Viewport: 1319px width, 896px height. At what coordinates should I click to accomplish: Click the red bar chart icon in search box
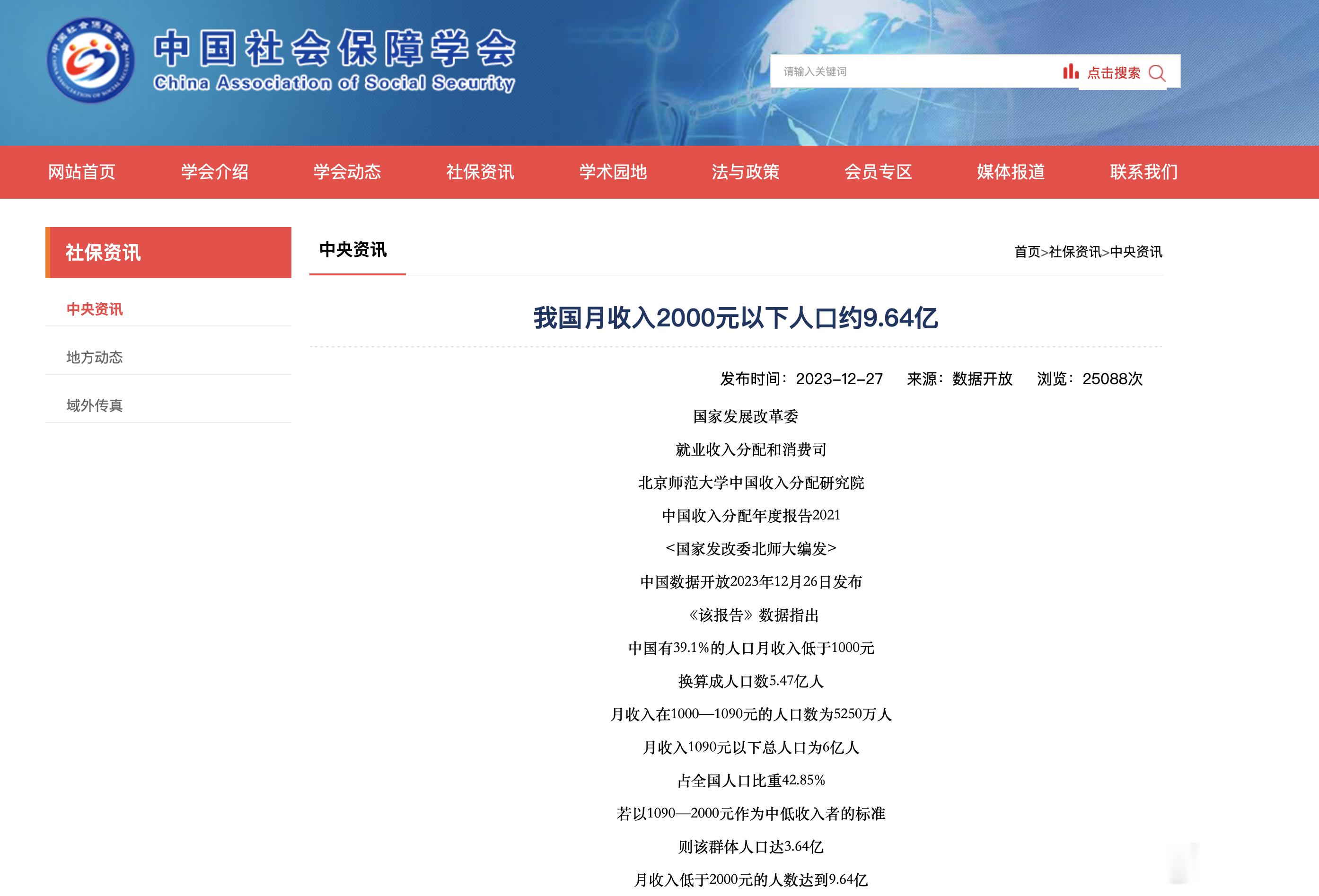[x=1071, y=71]
